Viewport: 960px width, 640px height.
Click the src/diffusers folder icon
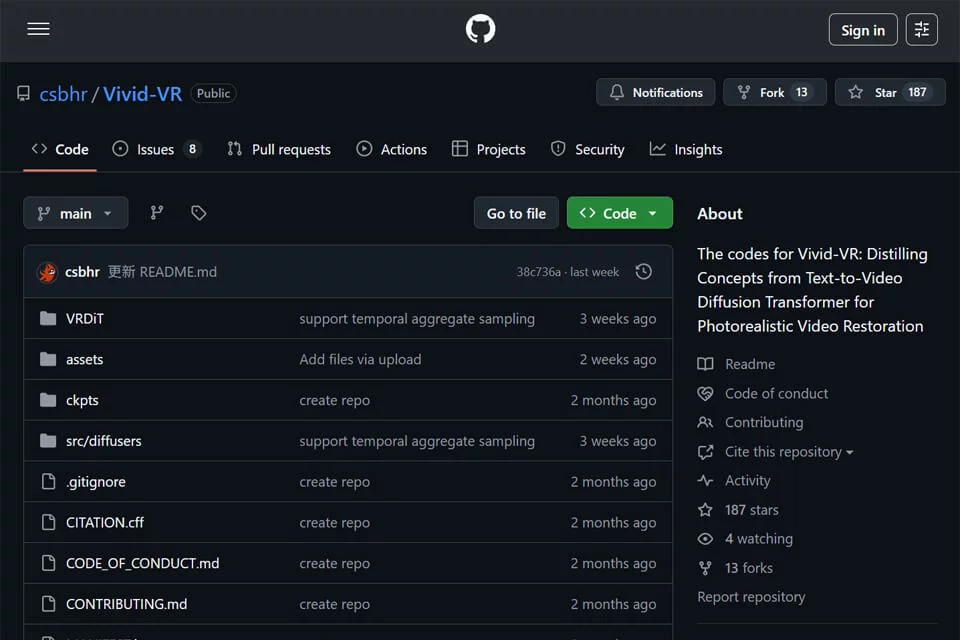(48, 441)
